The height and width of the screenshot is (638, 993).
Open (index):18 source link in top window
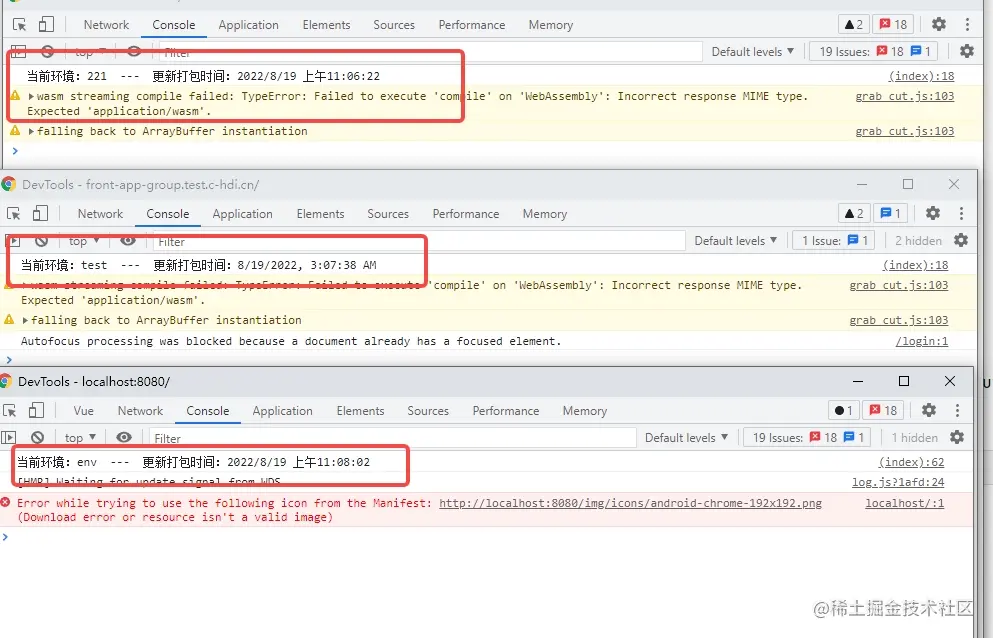[921, 76]
